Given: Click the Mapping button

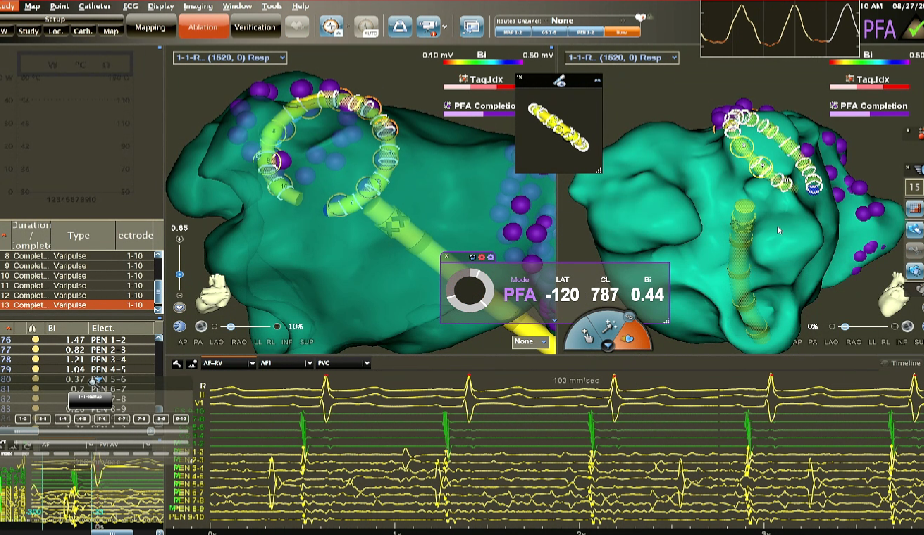Looking at the screenshot, I should (151, 28).
